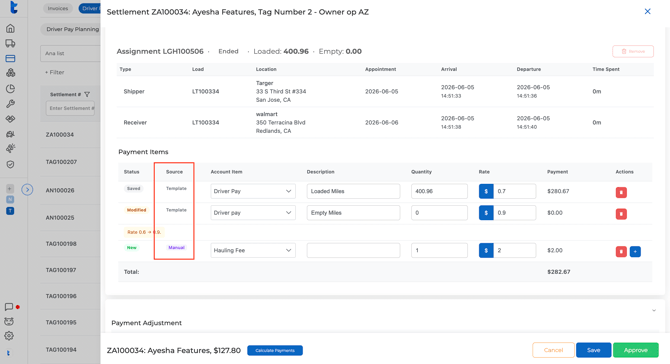The height and width of the screenshot is (364, 670).
Task: Switch to the Invoices tab
Action: pyautogui.click(x=58, y=9)
